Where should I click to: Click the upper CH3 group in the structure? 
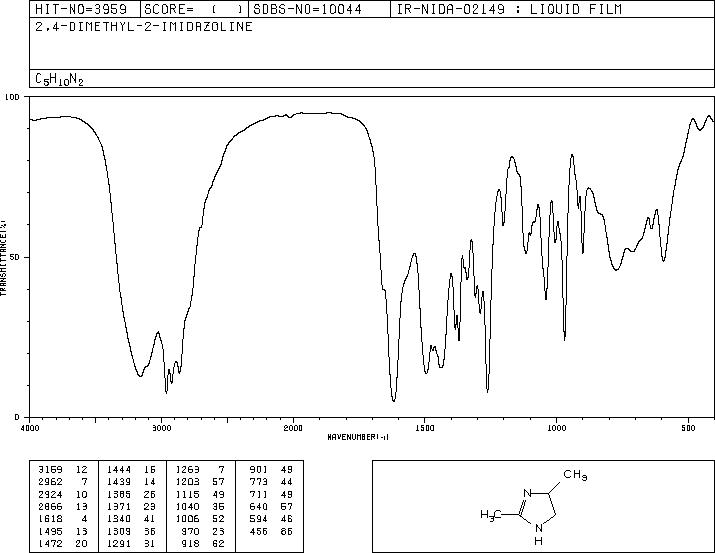[x=575, y=475]
